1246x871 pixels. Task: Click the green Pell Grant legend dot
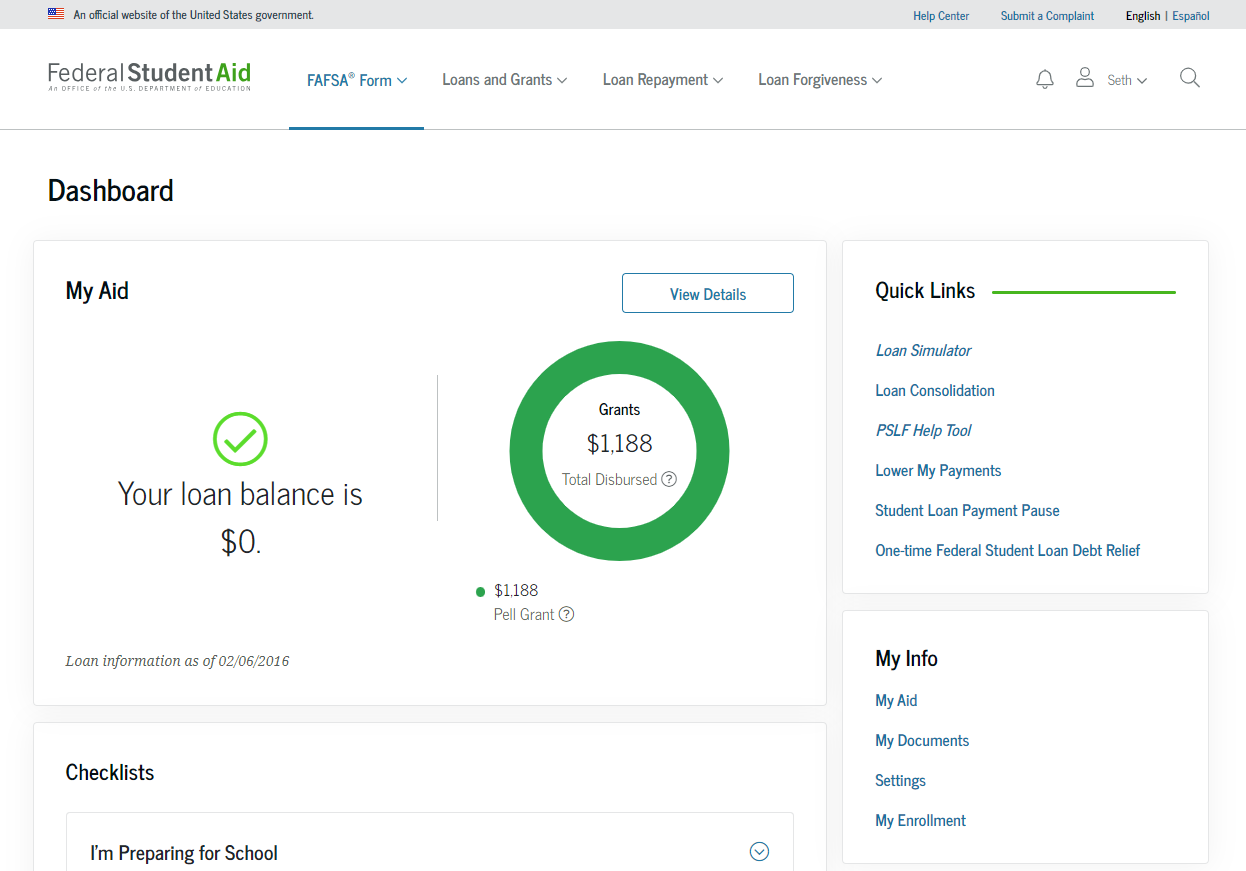[x=481, y=591]
